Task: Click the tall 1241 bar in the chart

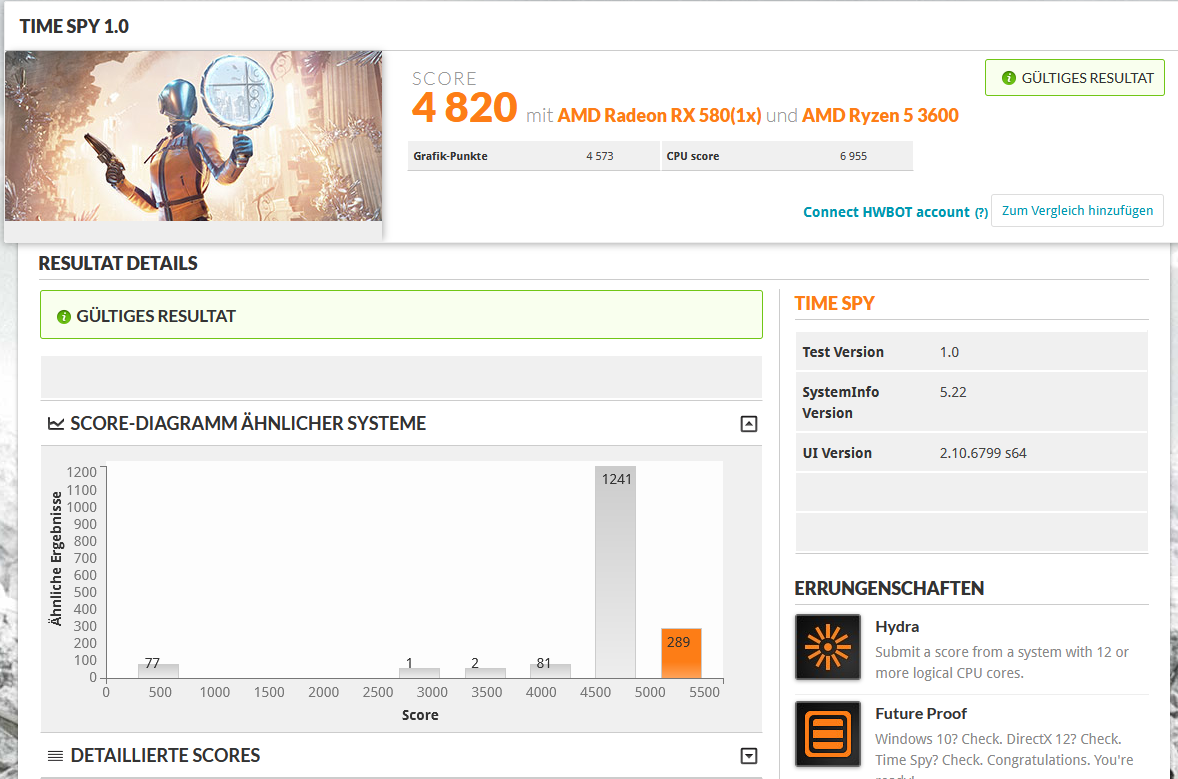Action: point(615,572)
